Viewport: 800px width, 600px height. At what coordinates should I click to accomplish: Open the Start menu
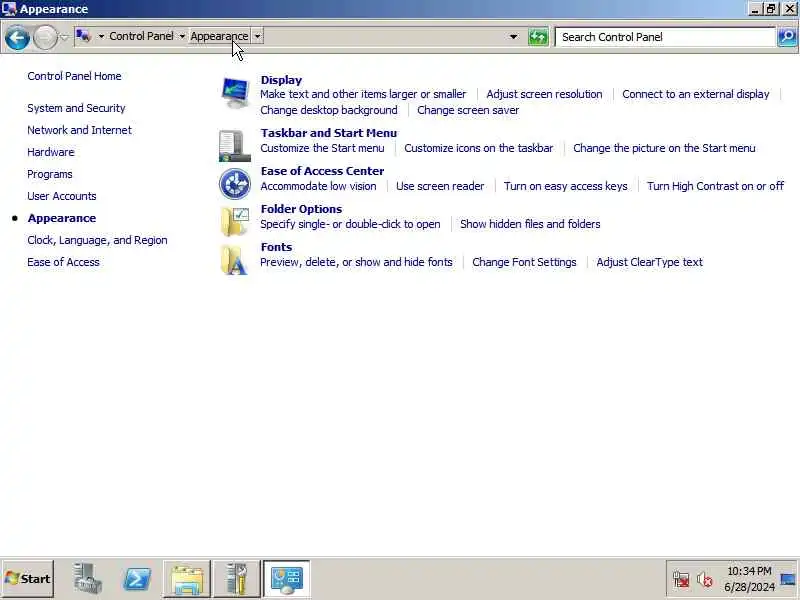click(x=28, y=579)
